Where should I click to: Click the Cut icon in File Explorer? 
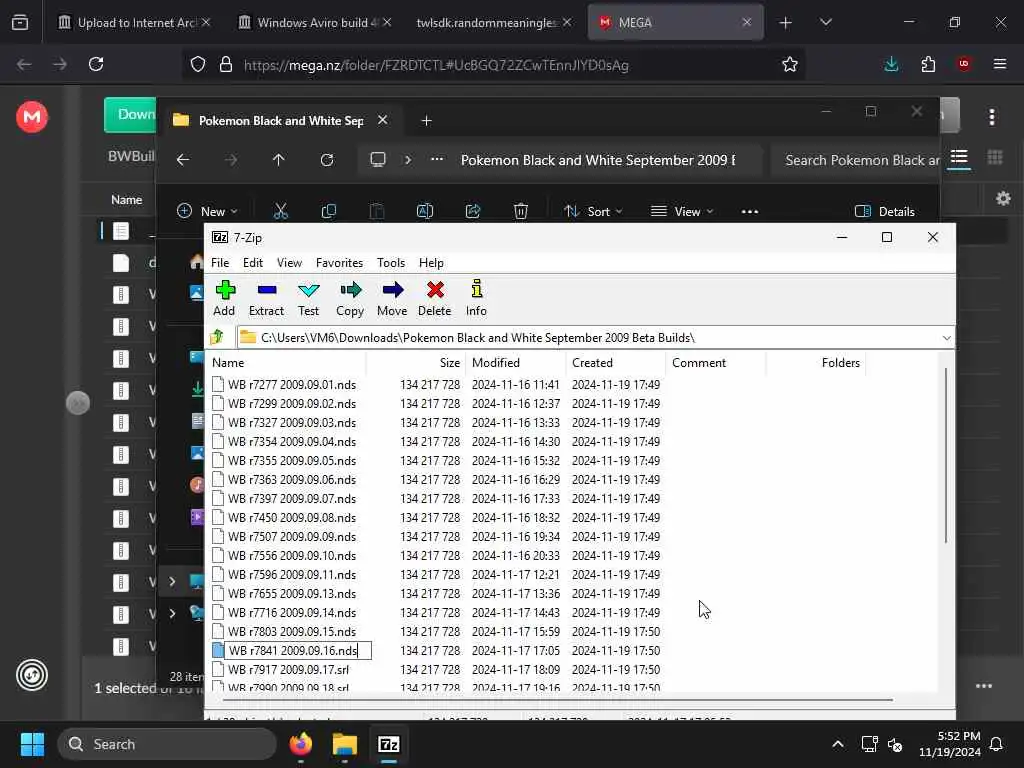(280, 211)
